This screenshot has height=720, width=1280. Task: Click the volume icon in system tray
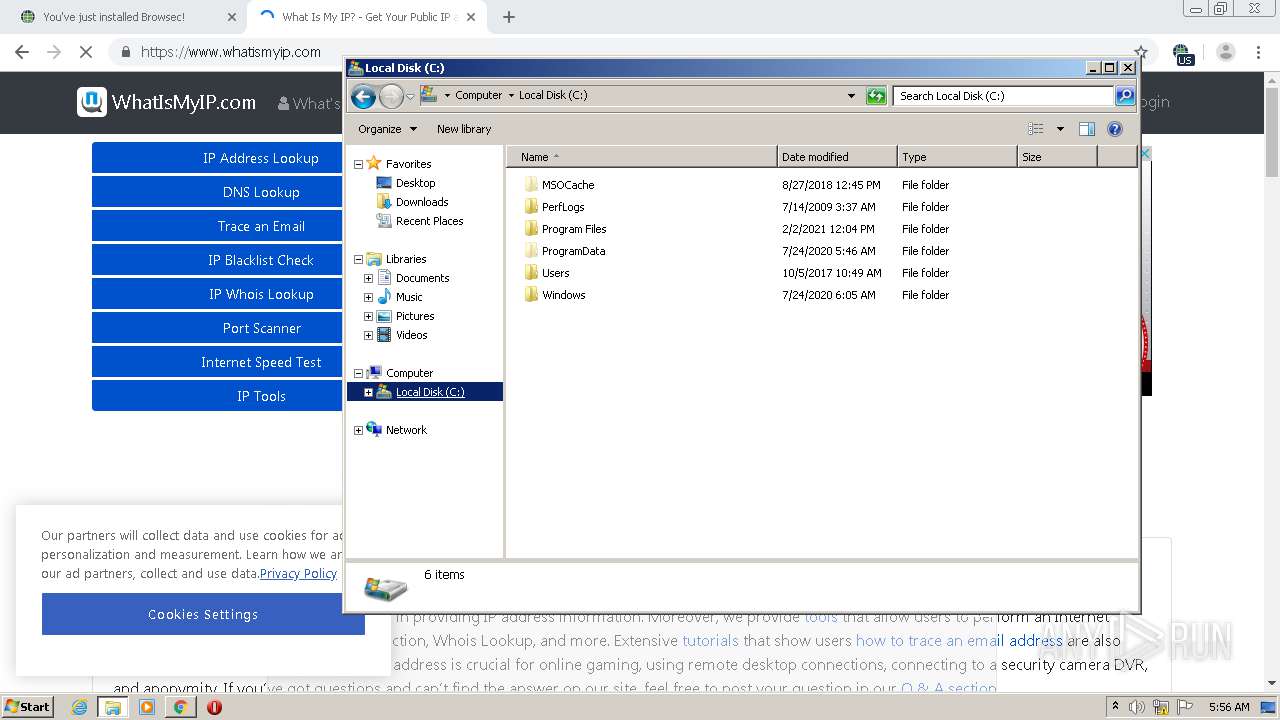click(x=1137, y=707)
